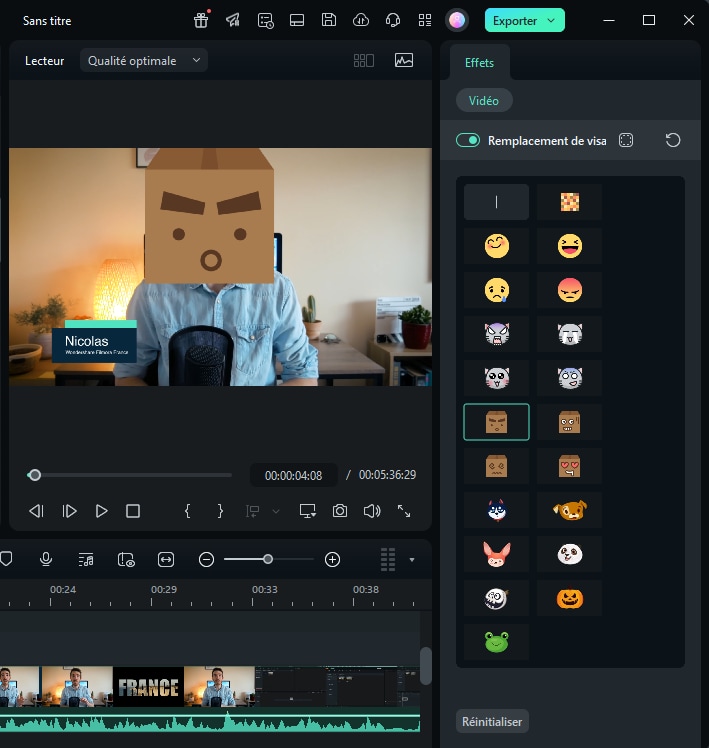
Task: Click the FRANCE clip thumbnail in timeline
Action: [x=148, y=687]
